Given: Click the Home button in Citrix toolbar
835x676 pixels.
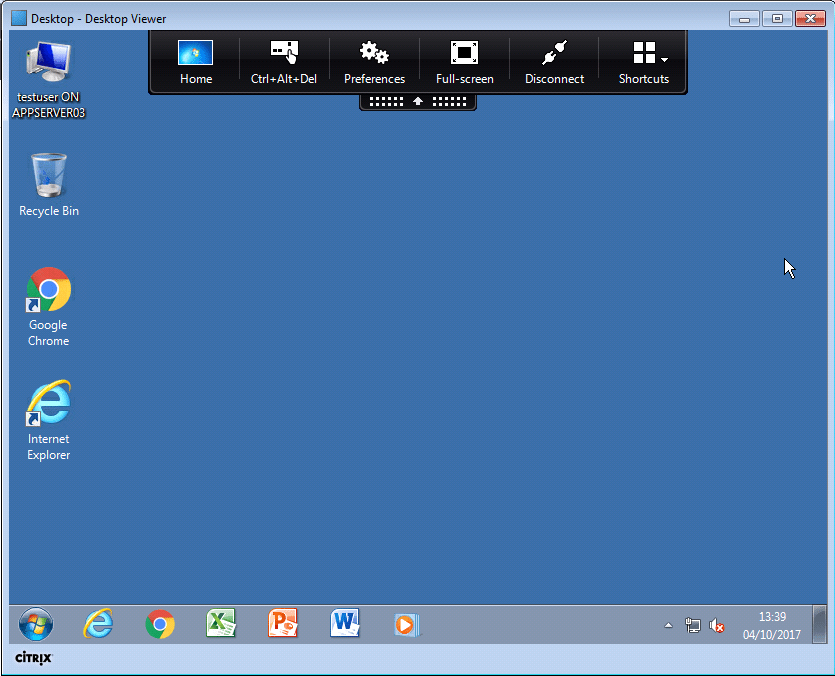Looking at the screenshot, I should pos(195,62).
